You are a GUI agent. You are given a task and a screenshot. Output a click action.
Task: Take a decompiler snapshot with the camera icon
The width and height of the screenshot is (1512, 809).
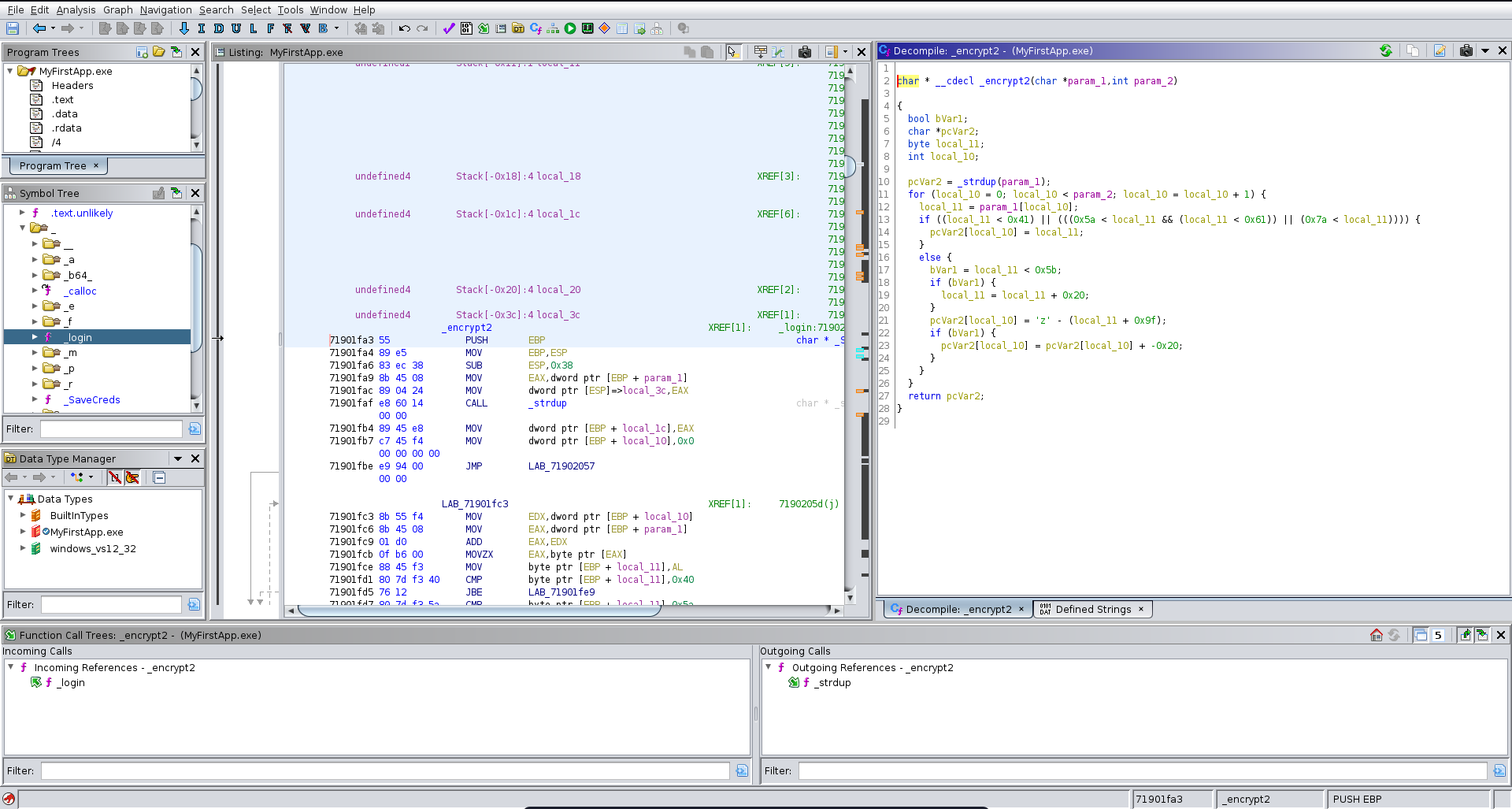point(1466,51)
